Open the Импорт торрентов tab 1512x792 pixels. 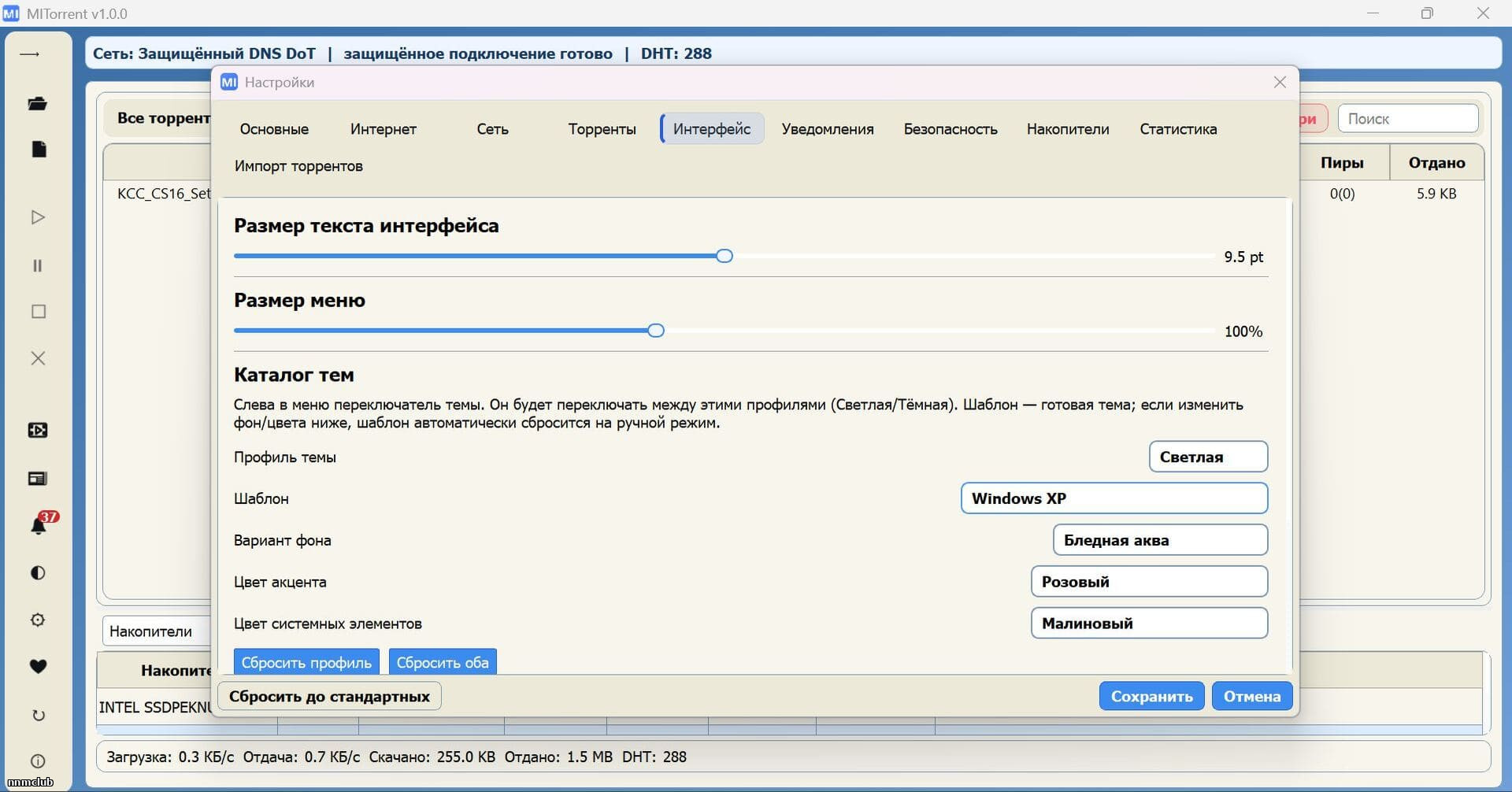pyautogui.click(x=298, y=166)
